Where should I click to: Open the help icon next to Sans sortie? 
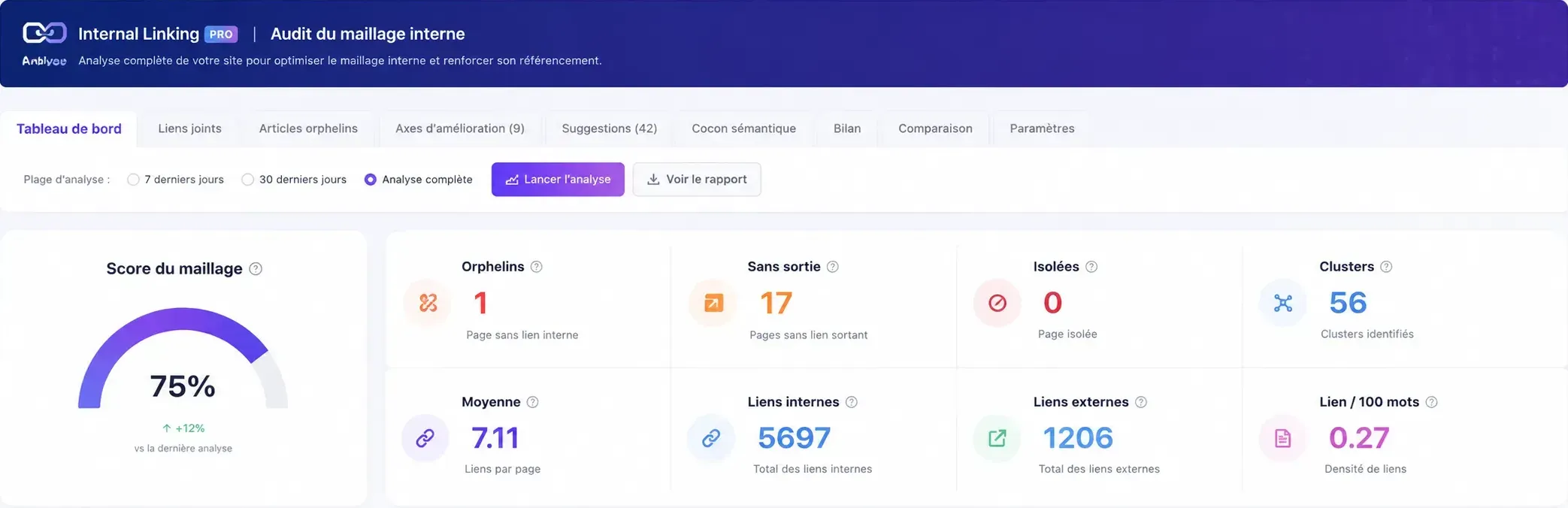point(833,267)
